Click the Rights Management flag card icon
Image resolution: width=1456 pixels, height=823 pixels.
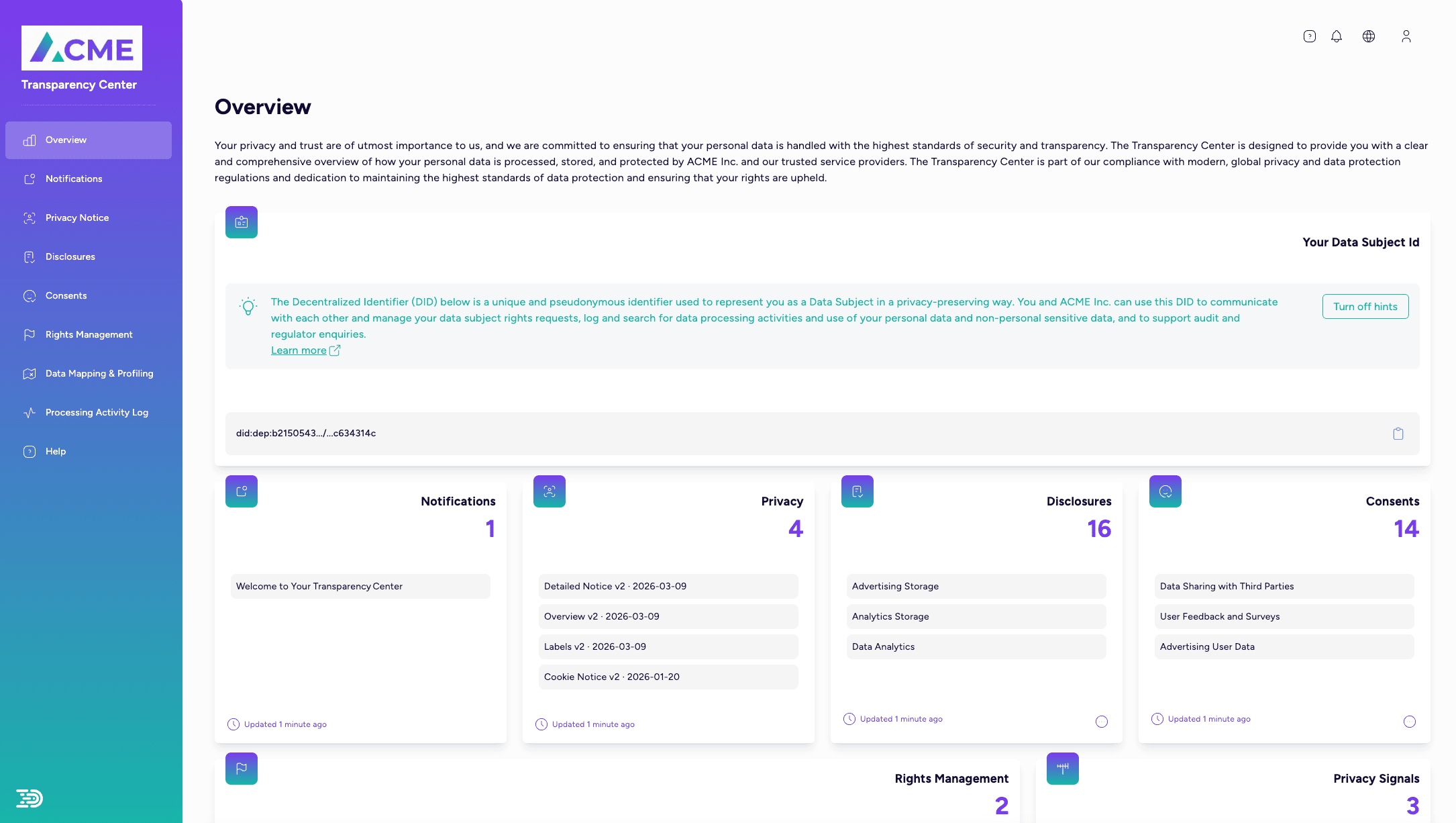(242, 769)
